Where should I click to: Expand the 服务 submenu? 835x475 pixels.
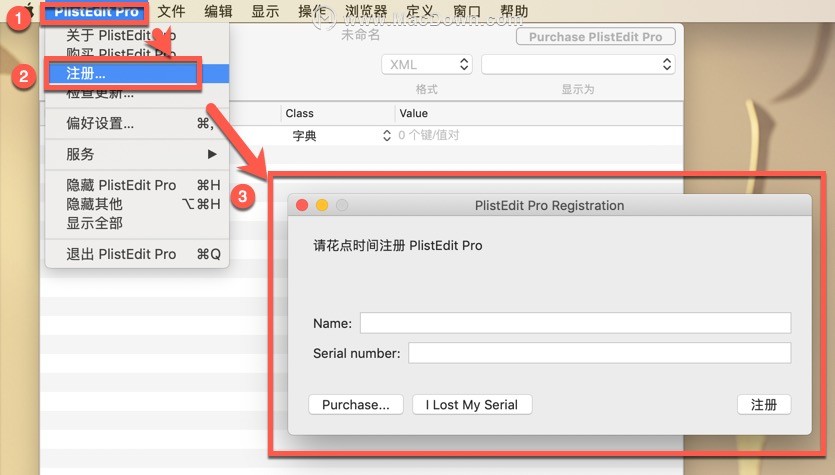point(137,154)
